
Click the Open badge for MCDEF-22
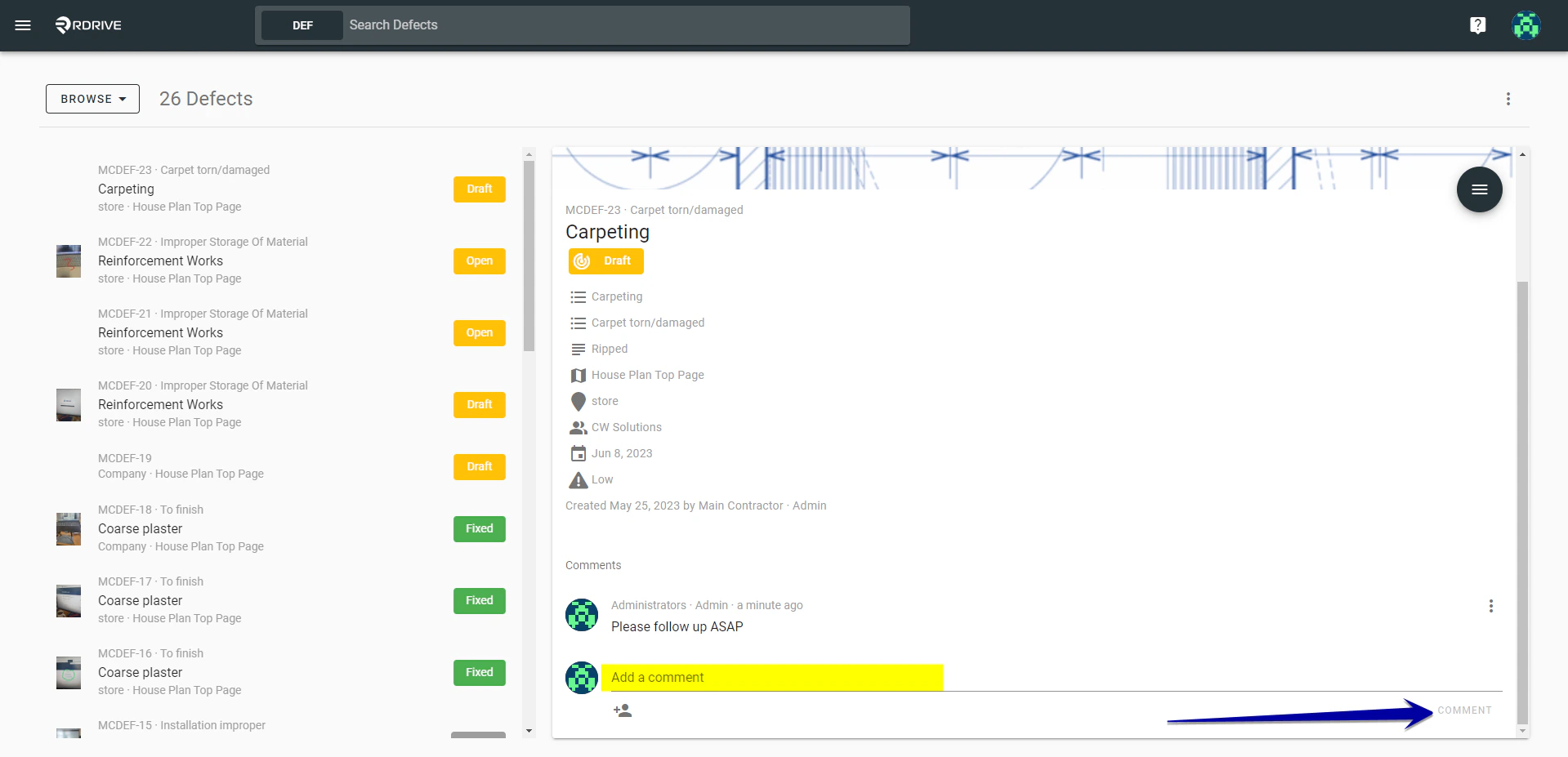point(479,261)
